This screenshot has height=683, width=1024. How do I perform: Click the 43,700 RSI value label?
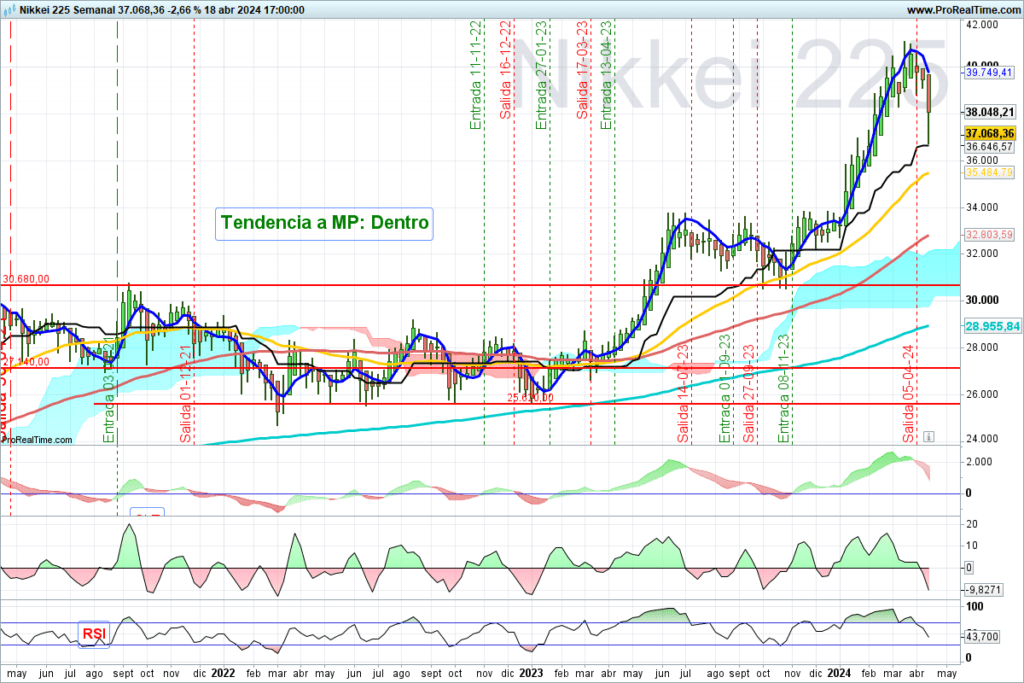click(982, 636)
